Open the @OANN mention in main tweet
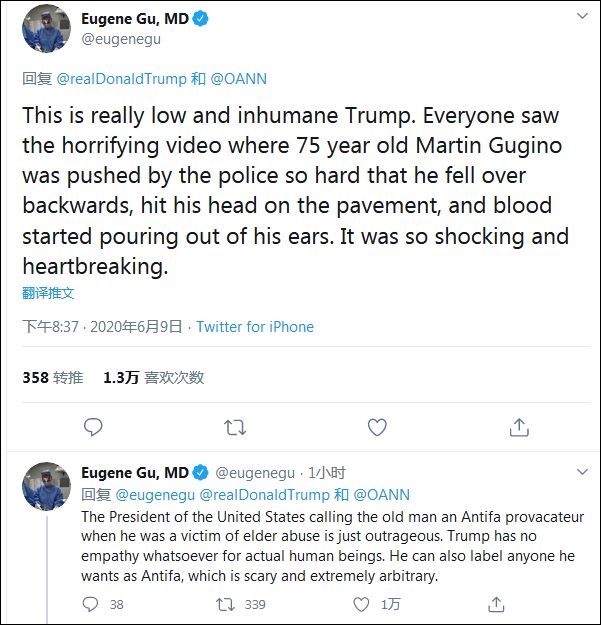The image size is (601, 625). tap(241, 78)
